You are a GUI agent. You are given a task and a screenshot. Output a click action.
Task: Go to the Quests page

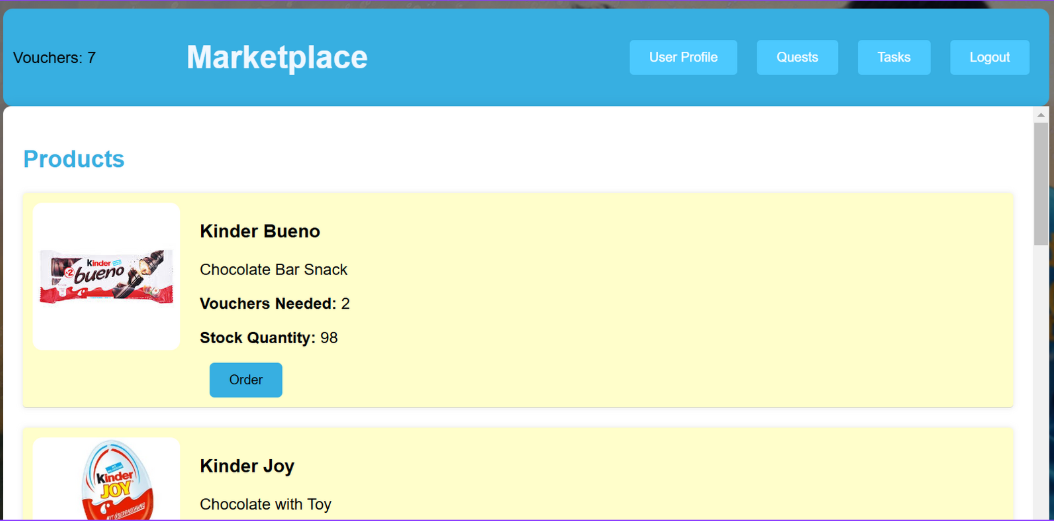click(797, 57)
